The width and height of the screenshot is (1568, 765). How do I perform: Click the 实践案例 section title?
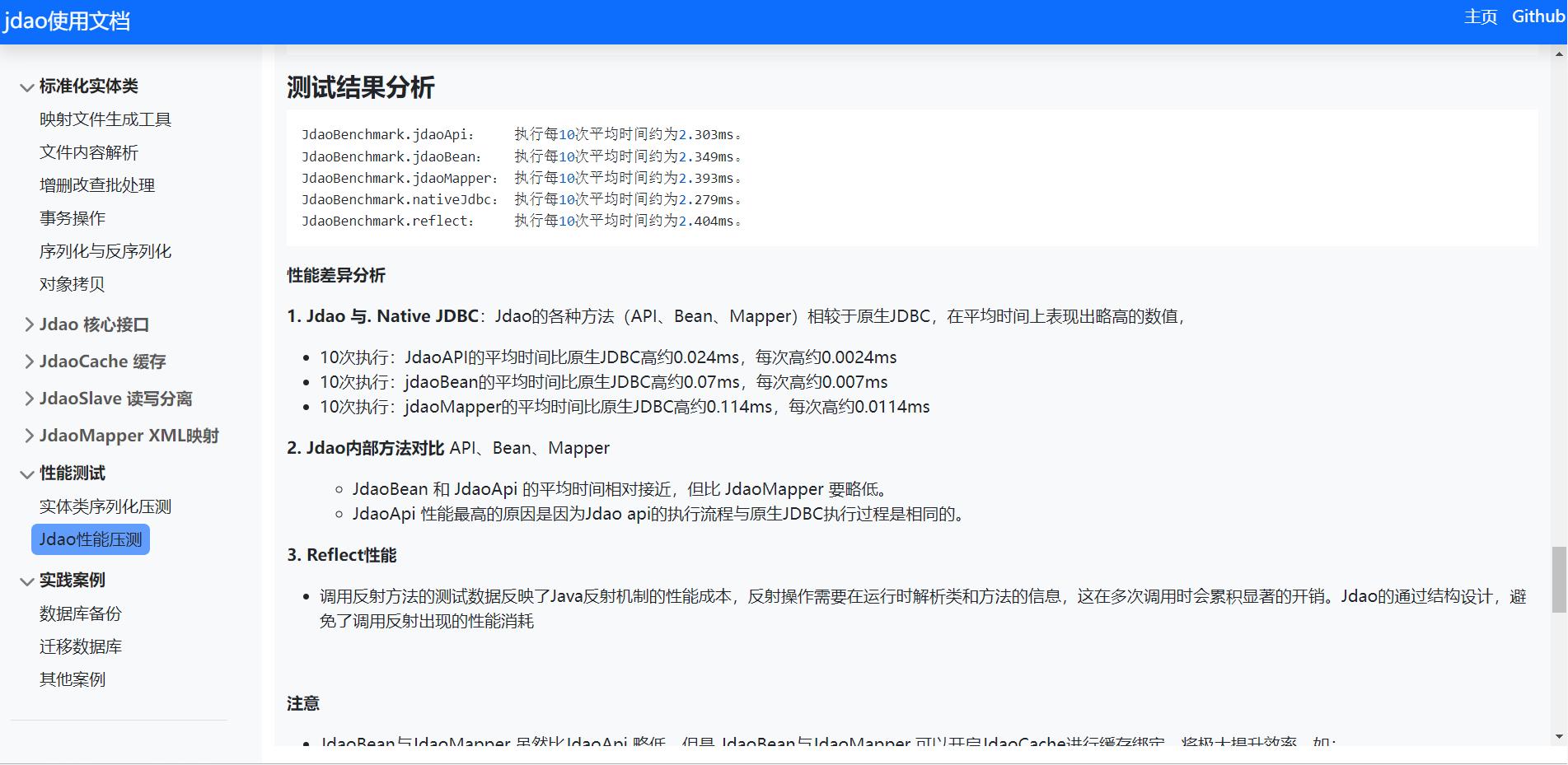coord(73,580)
